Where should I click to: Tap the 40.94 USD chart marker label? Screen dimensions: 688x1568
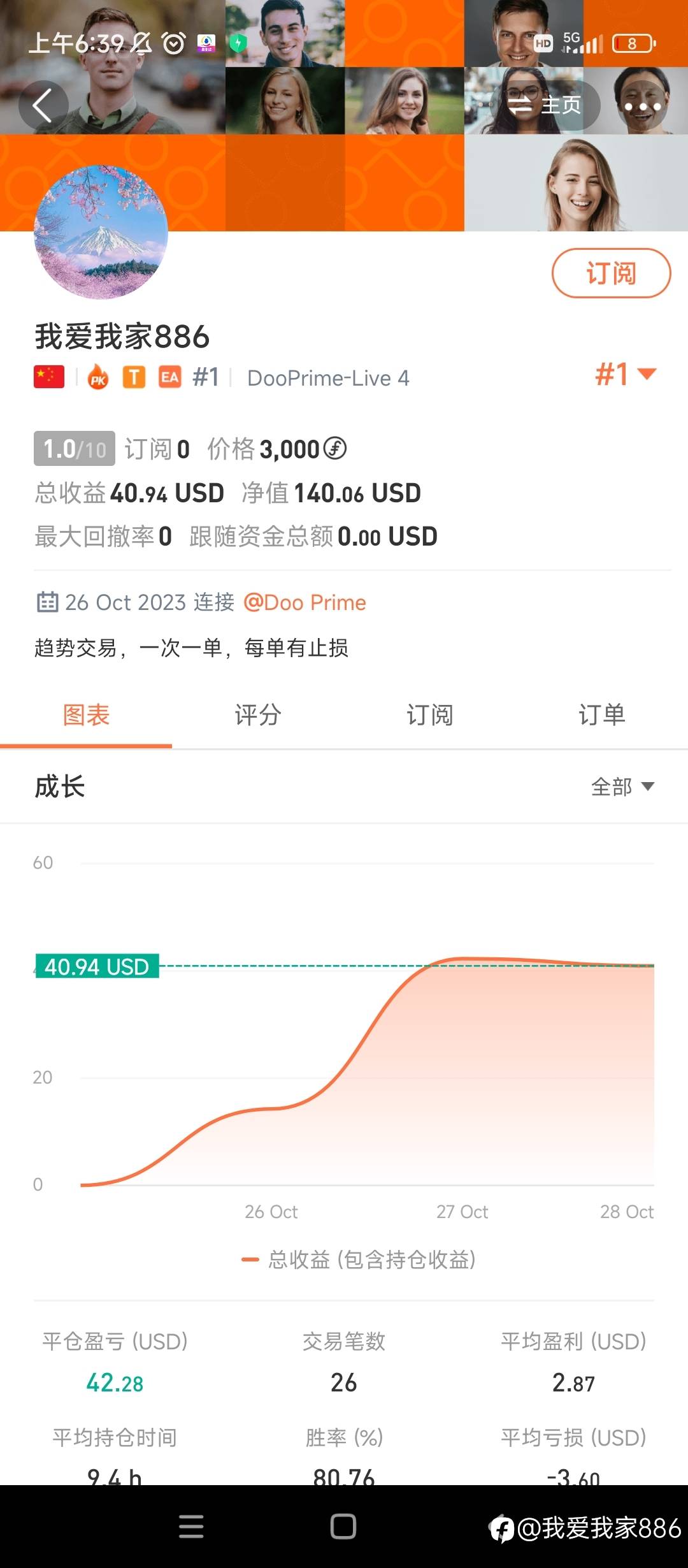(97, 966)
